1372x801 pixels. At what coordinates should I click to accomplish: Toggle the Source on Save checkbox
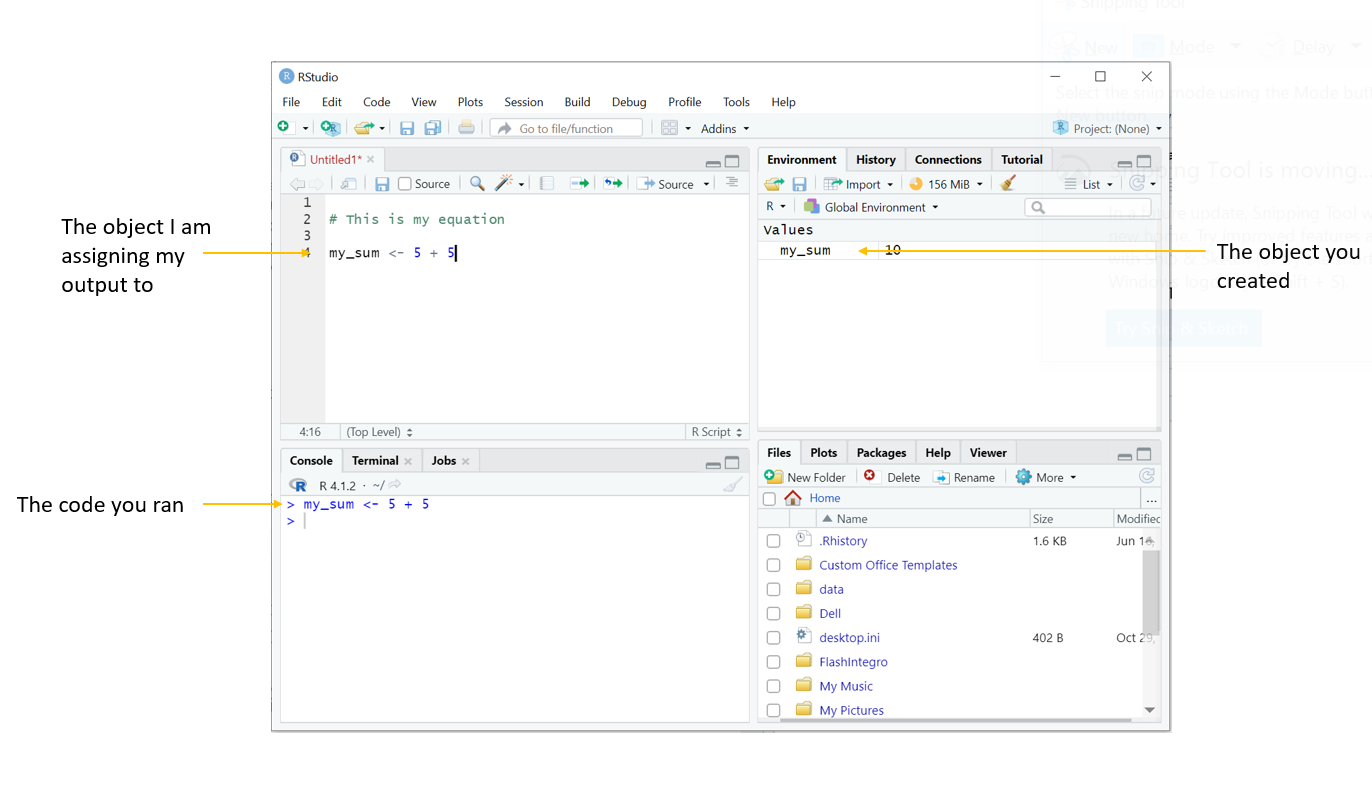[405, 184]
